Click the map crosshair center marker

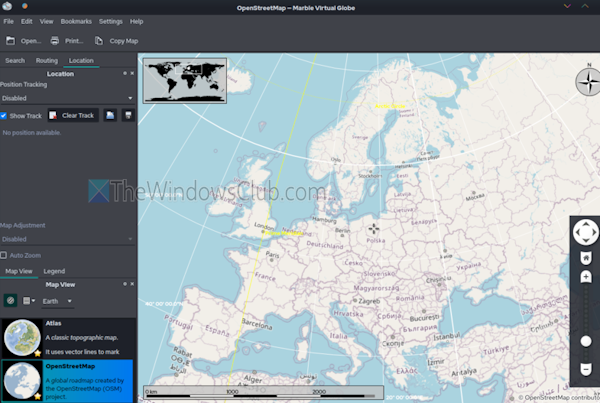[373, 229]
